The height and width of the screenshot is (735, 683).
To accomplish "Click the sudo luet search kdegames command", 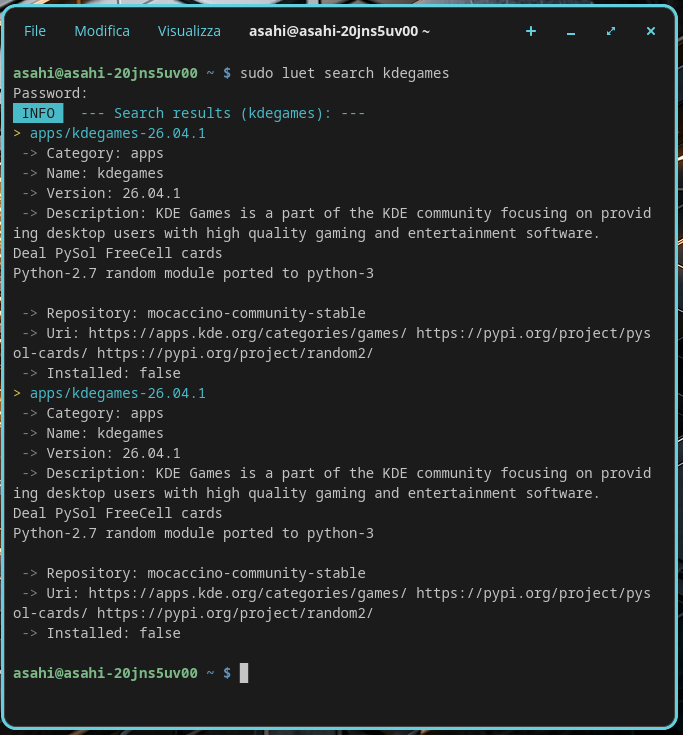I will (345, 74).
